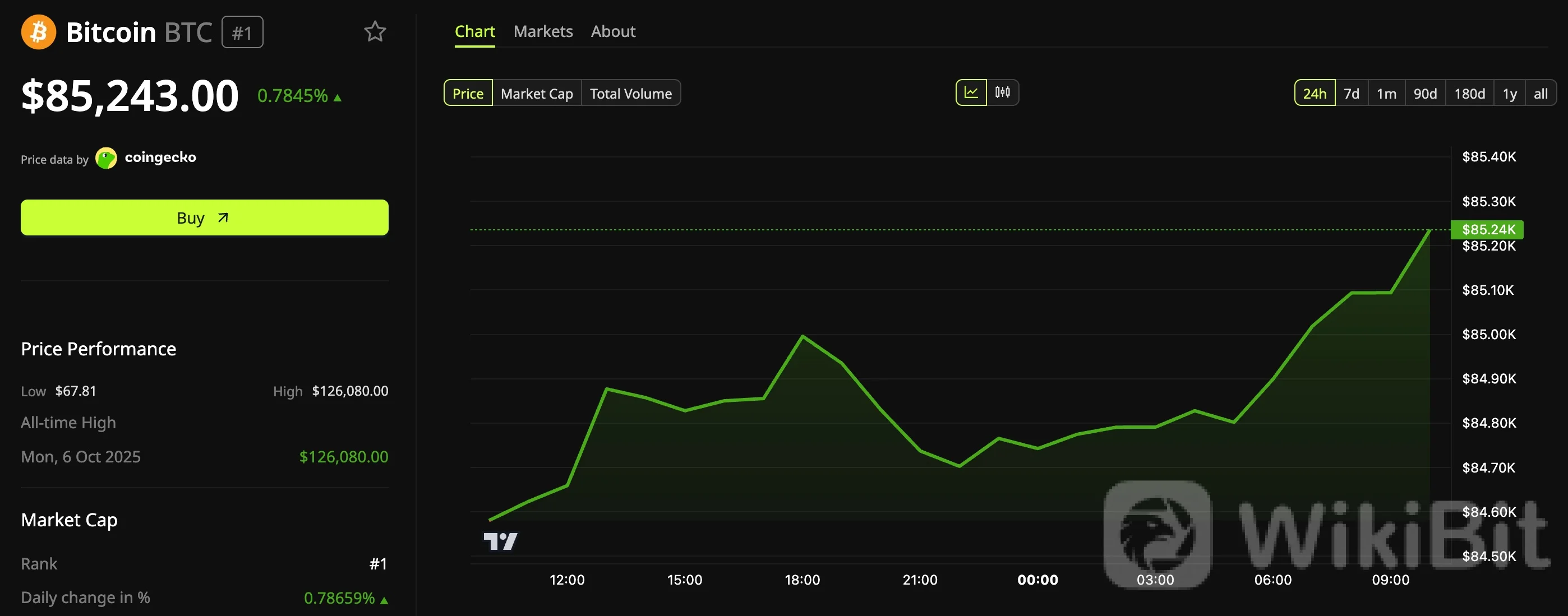
Task: Set chart range to 1y
Action: pos(1510,93)
